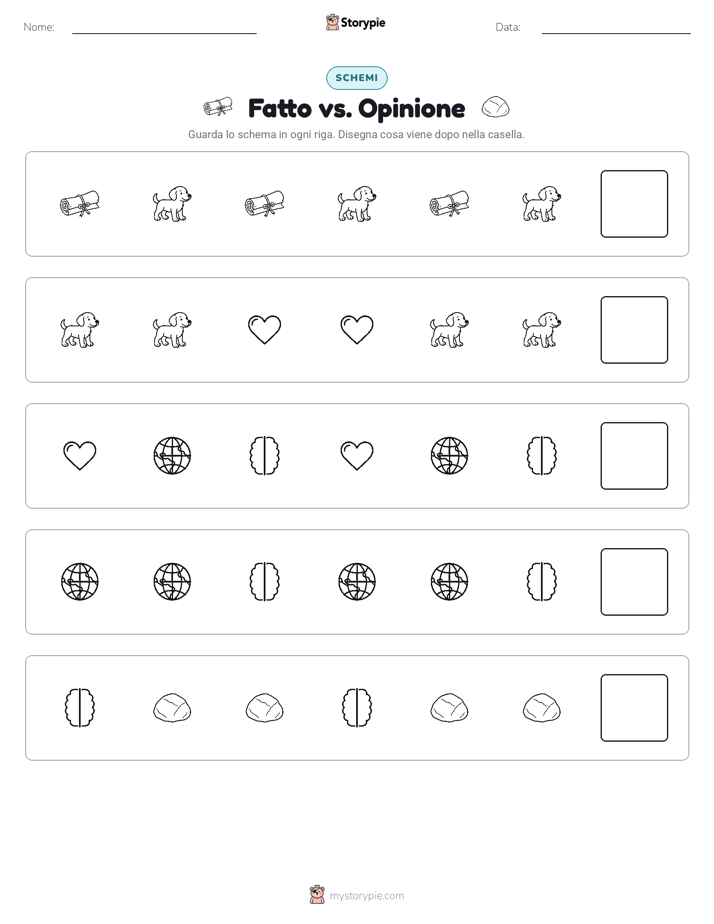Click the answer box in the brain-rock row
The image size is (714, 924).
pyautogui.click(x=634, y=708)
